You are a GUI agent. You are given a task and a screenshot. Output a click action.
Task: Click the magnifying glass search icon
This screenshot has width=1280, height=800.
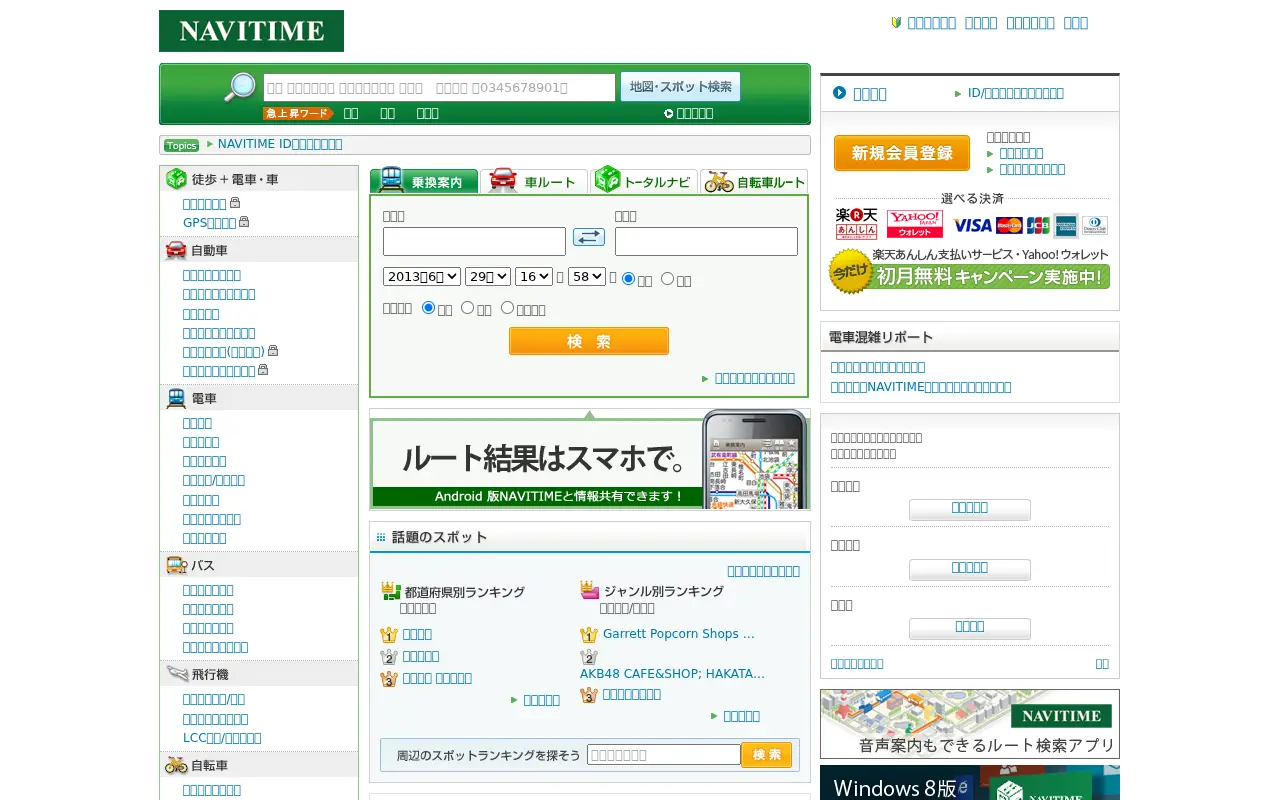(x=240, y=87)
